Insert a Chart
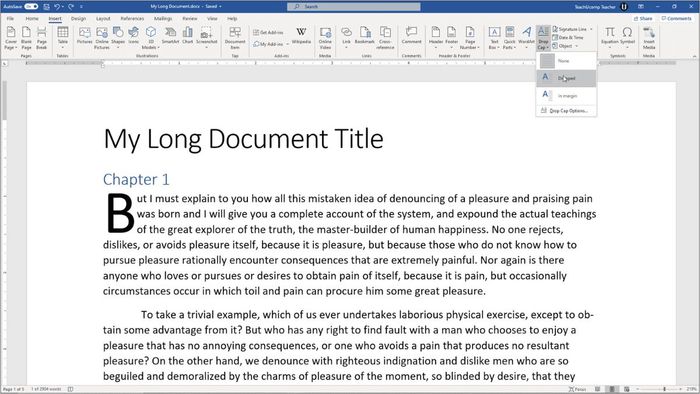 tap(188, 36)
